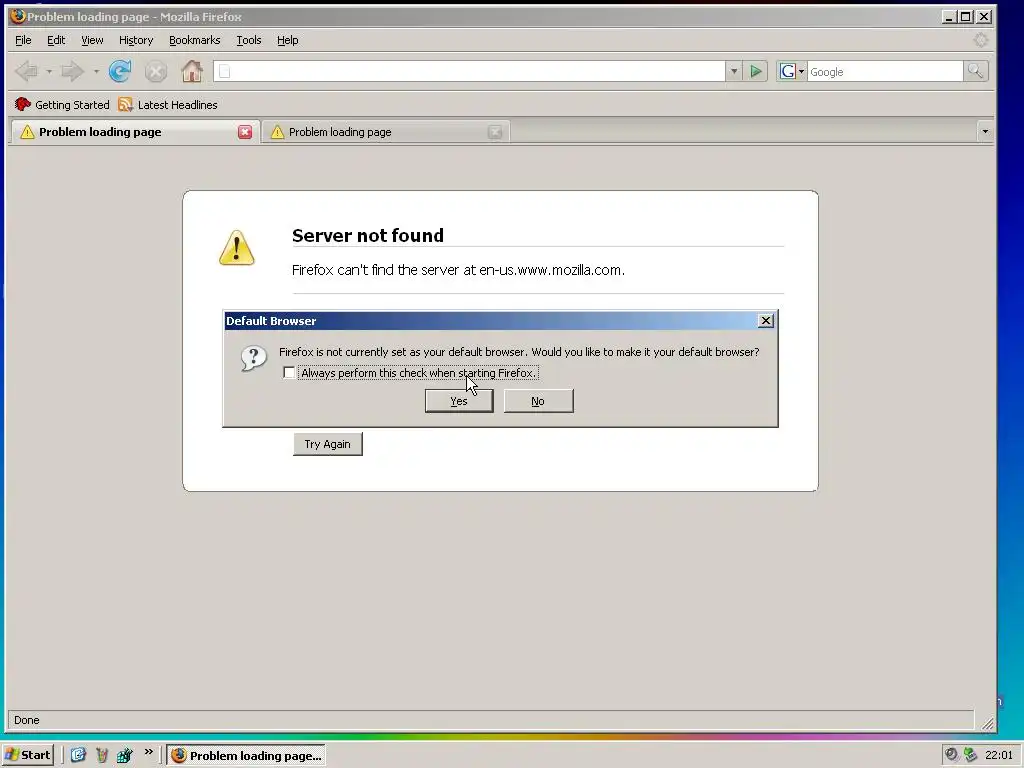Click the Server not found warning icon
The image size is (1024, 768).
click(x=236, y=248)
